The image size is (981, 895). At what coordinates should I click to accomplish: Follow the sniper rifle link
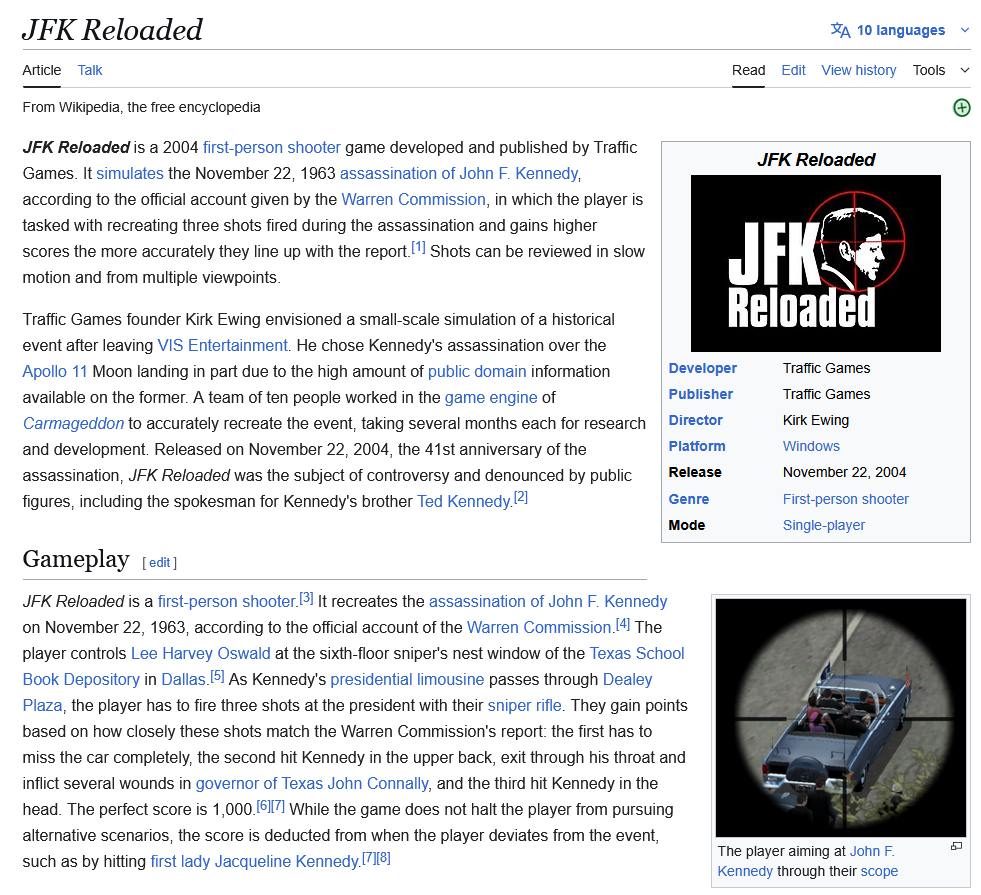tap(524, 705)
